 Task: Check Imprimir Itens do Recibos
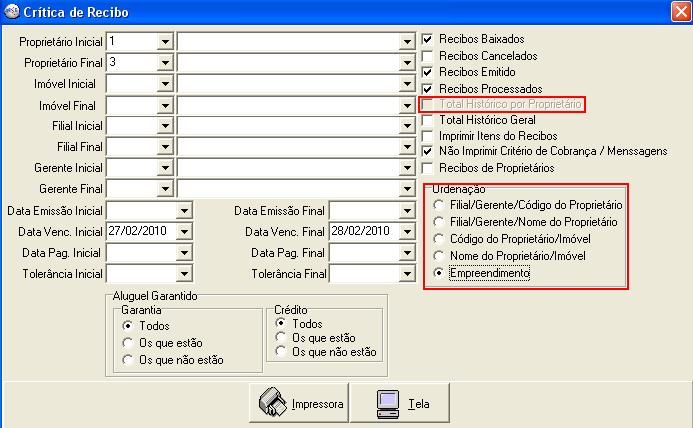[429, 136]
